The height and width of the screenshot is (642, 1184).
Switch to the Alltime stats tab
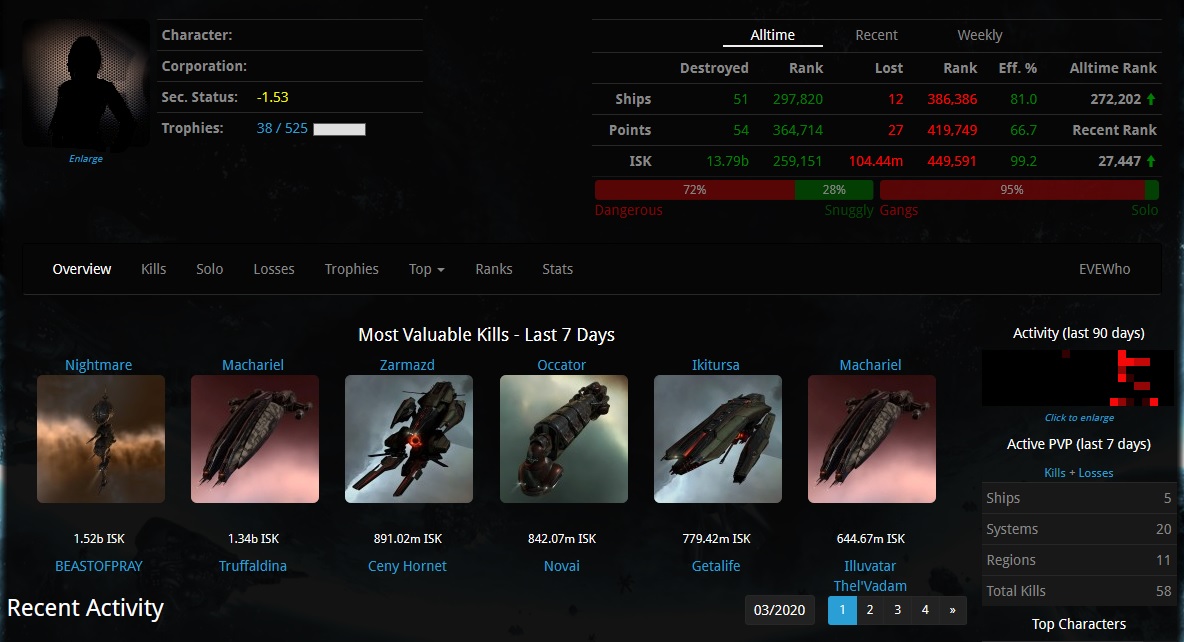pyautogui.click(x=772, y=35)
